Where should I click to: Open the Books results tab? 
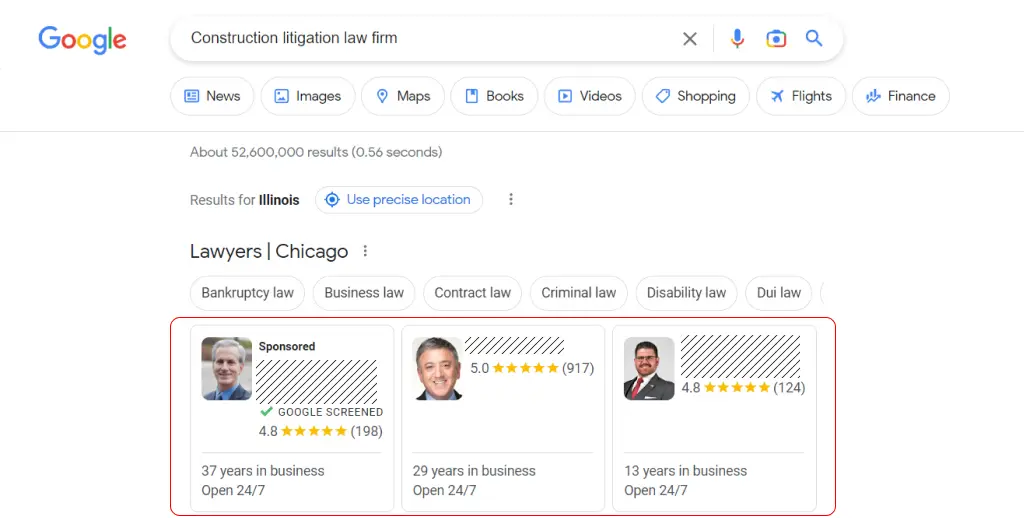494,96
